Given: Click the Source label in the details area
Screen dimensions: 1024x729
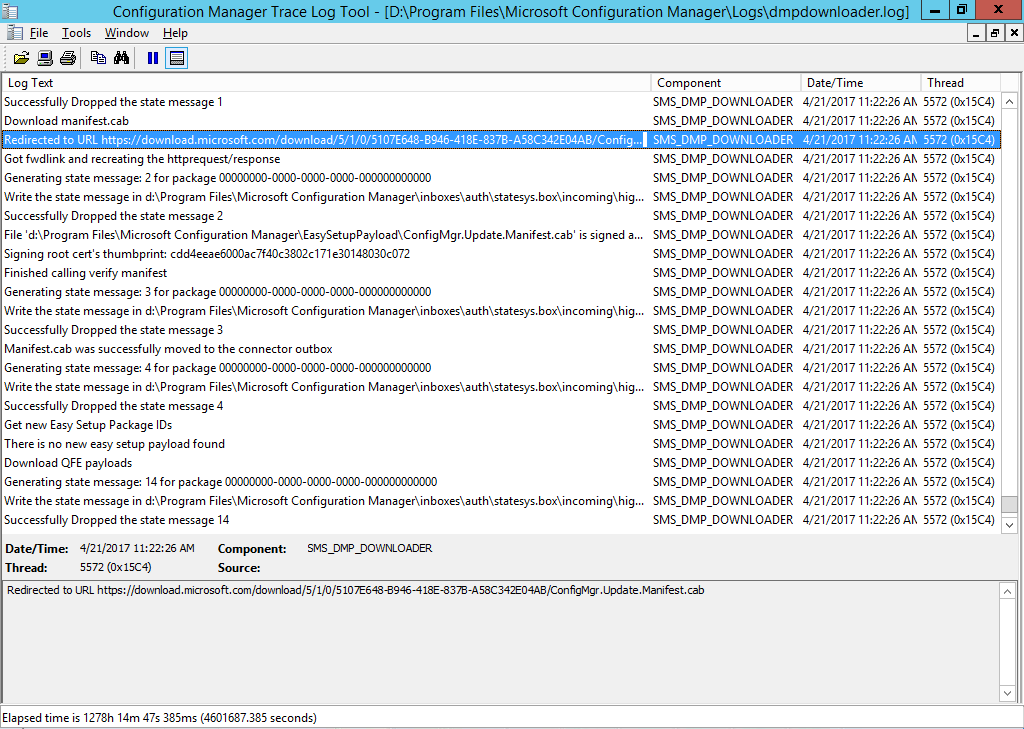Looking at the screenshot, I should coord(239,568).
